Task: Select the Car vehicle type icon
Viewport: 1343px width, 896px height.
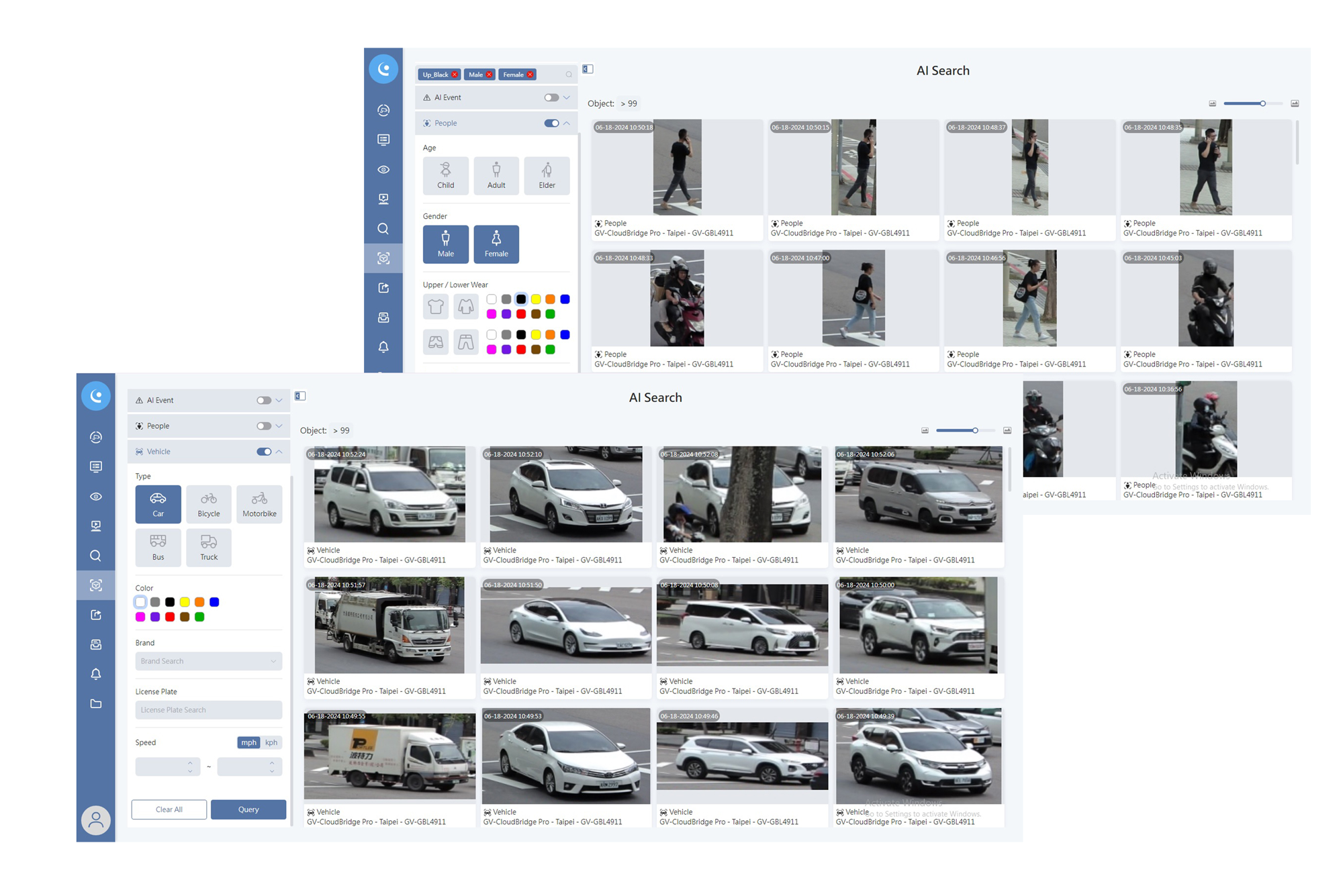Action: click(x=158, y=503)
